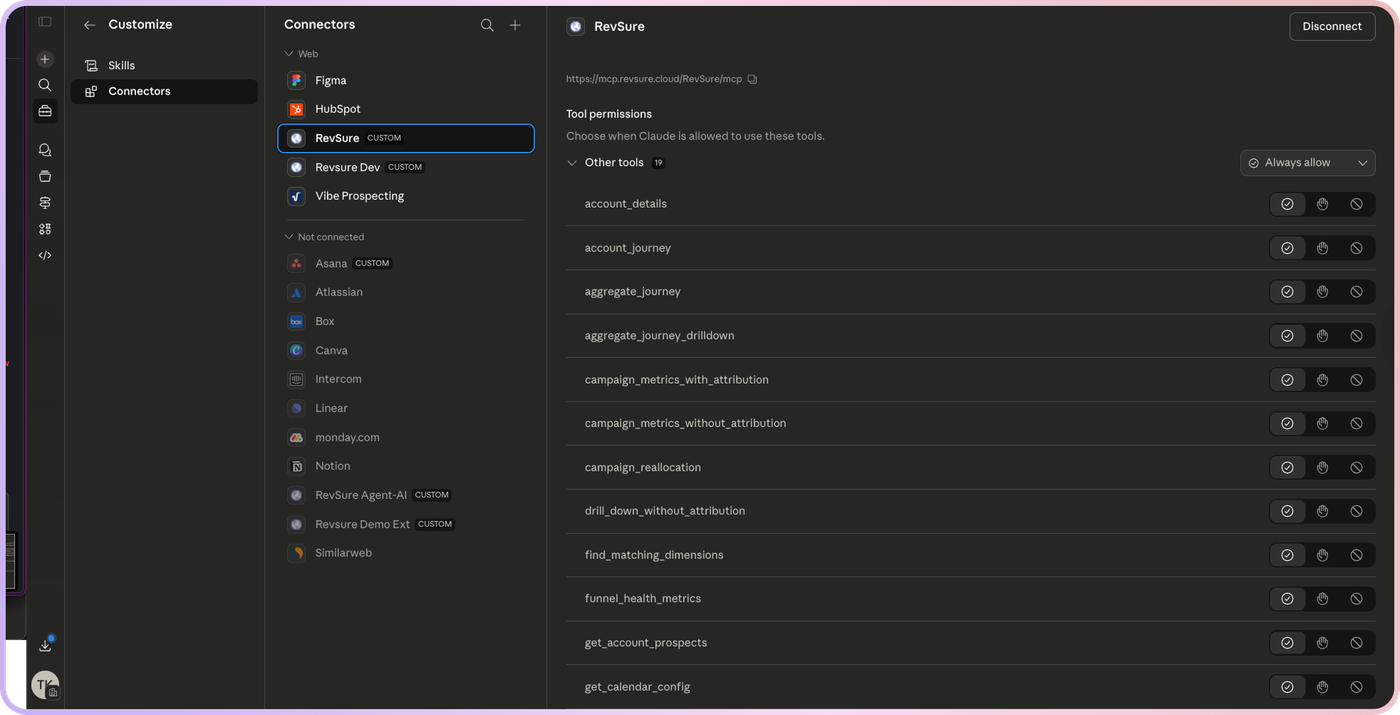Image resolution: width=1400 pixels, height=715 pixels.
Task: Block the get_account_prospects tool
Action: pos(1356,643)
